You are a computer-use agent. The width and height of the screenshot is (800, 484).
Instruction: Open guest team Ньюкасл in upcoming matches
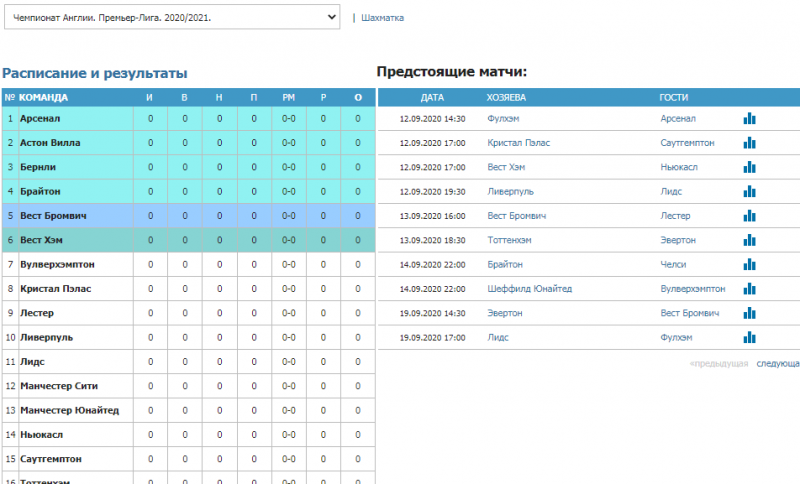tap(679, 167)
